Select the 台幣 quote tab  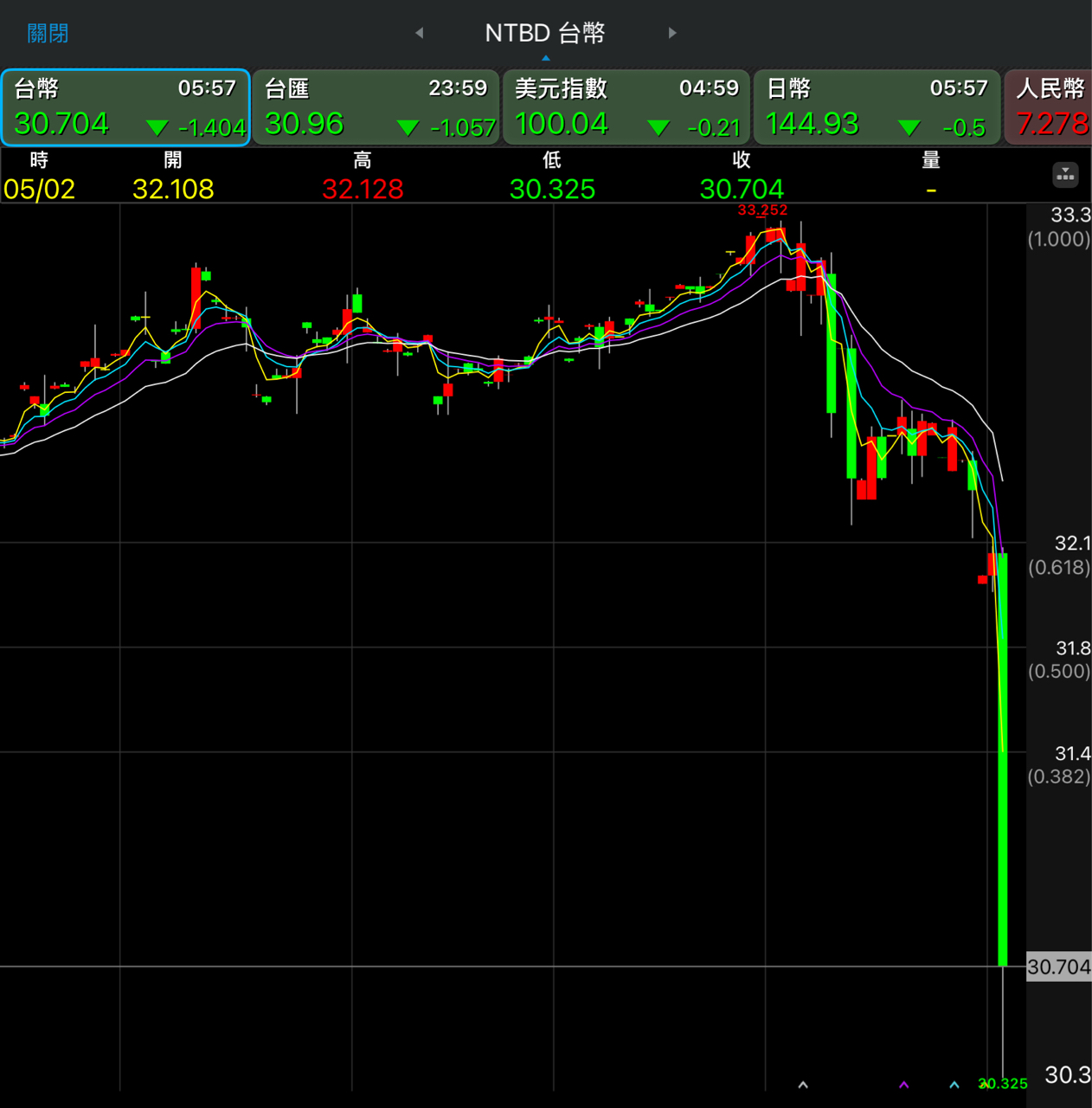(126, 107)
